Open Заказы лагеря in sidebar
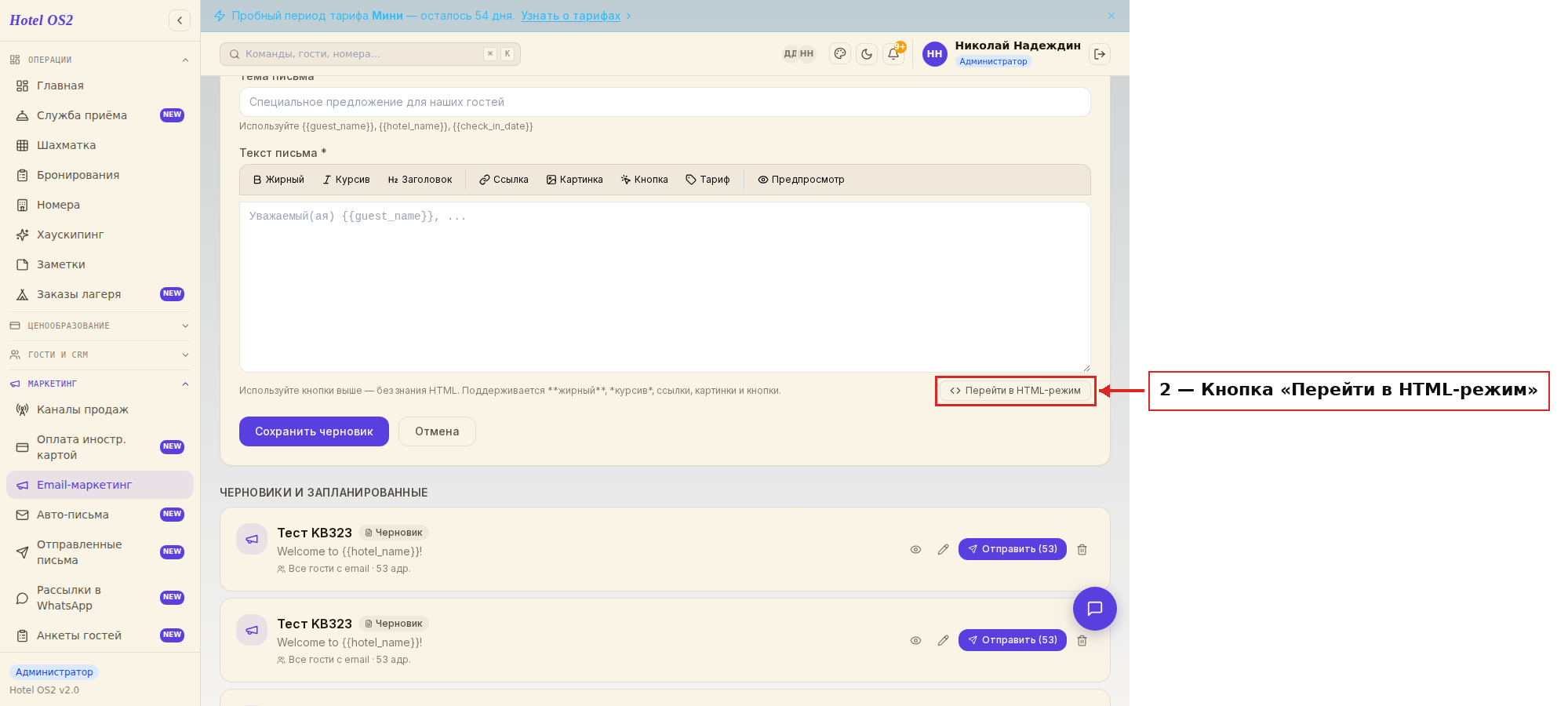Viewport: 1568px width, 706px height. (100, 294)
